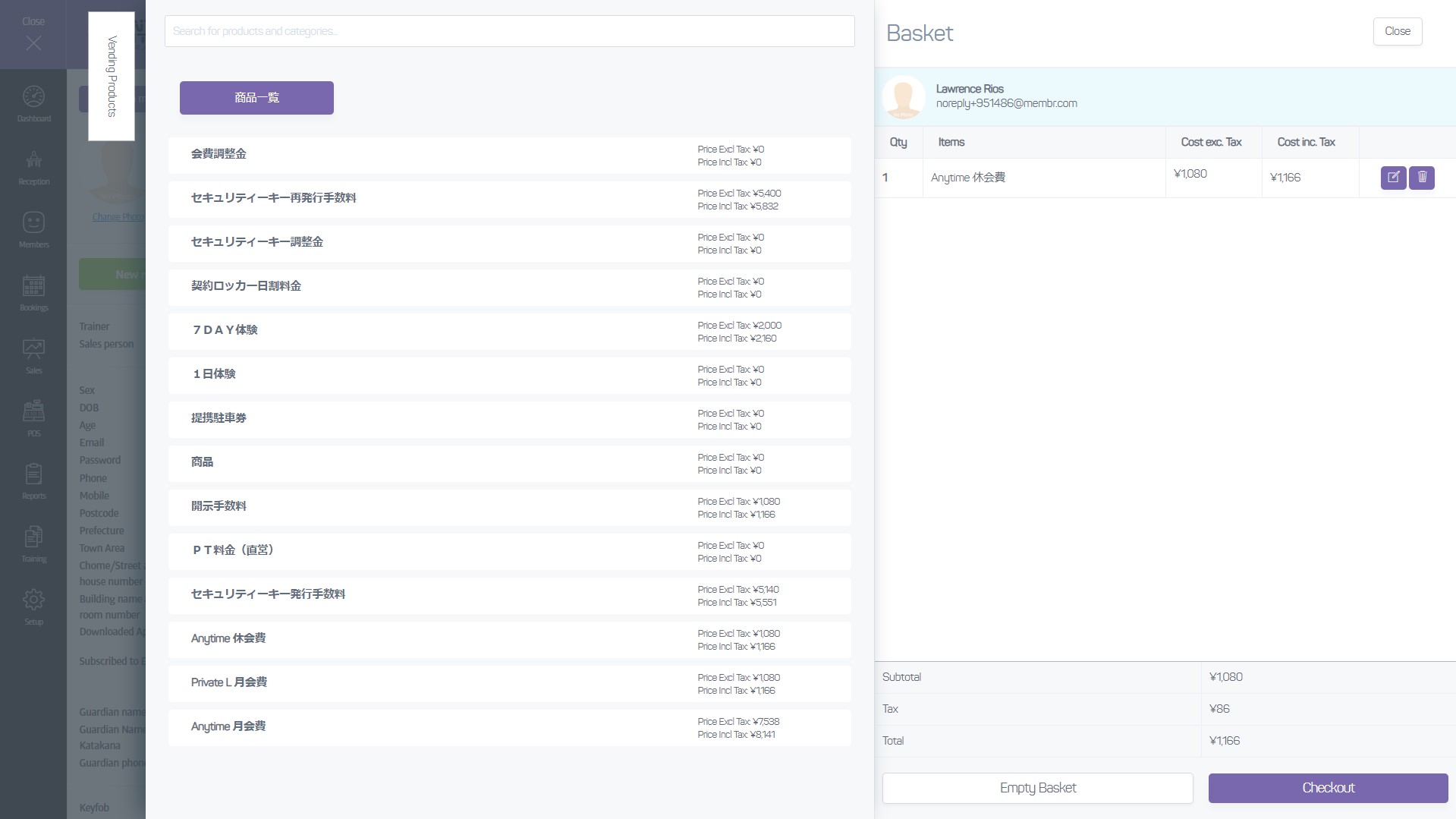Add product Anytime 月会費

click(x=510, y=728)
